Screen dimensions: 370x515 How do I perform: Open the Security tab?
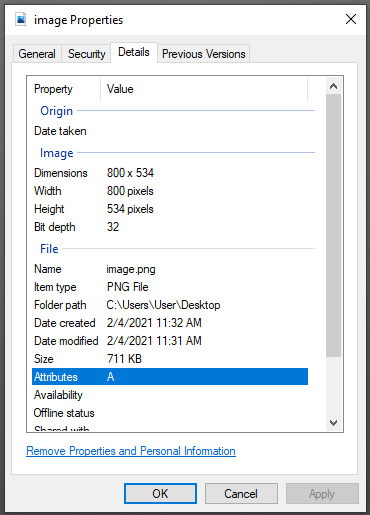point(86,54)
